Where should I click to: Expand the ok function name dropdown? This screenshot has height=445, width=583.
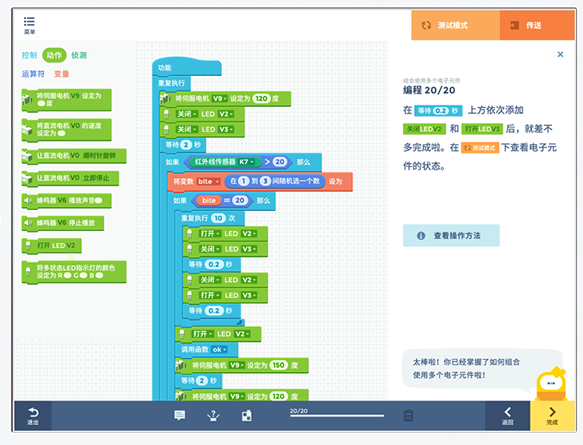[219, 349]
